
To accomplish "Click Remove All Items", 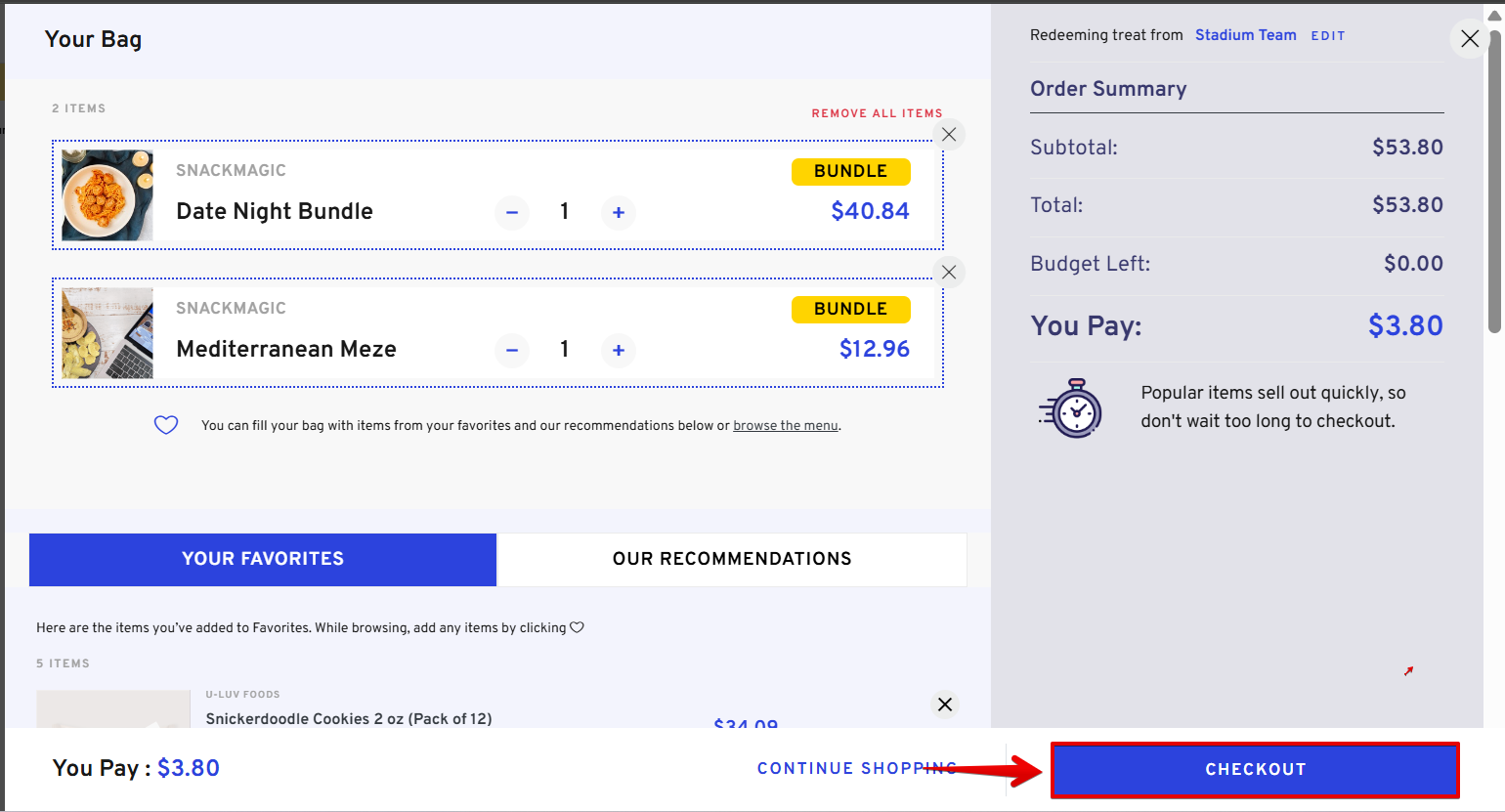I will tap(877, 113).
